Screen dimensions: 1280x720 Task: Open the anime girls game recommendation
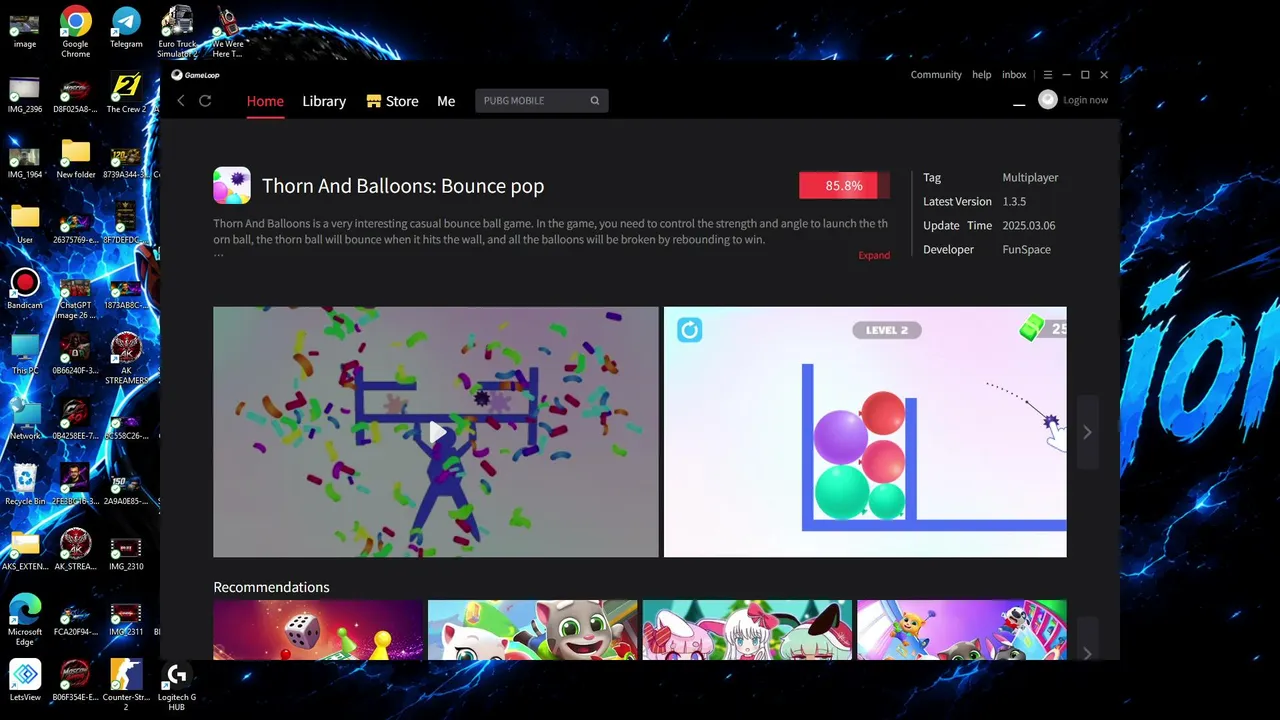pyautogui.click(x=747, y=630)
